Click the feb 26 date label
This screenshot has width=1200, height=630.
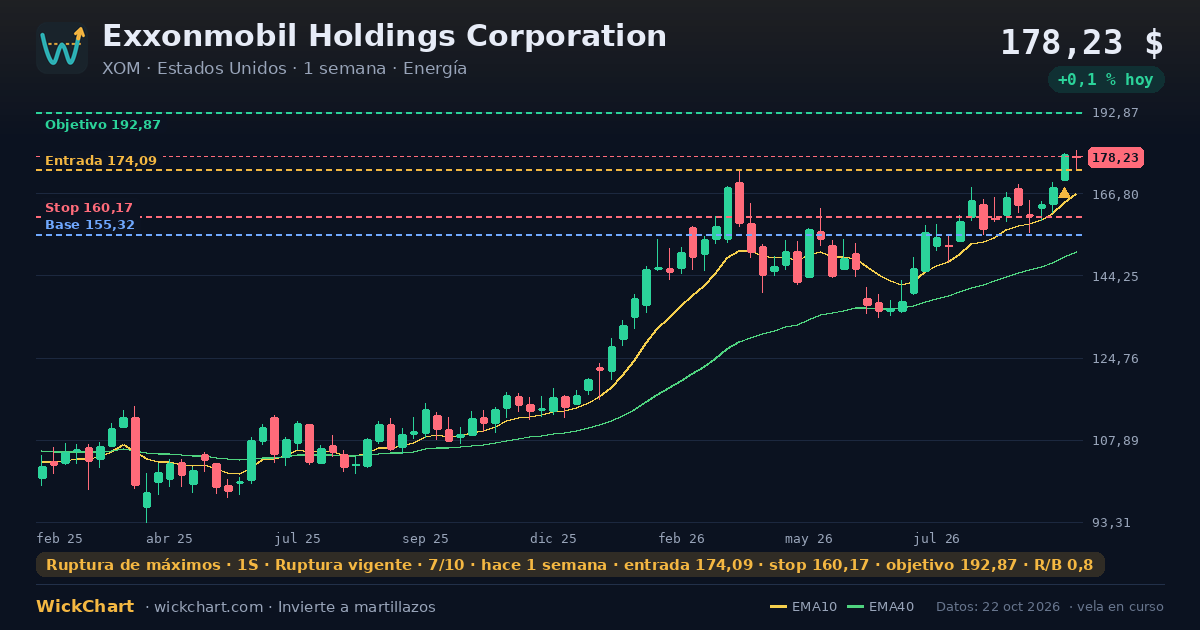[682, 538]
